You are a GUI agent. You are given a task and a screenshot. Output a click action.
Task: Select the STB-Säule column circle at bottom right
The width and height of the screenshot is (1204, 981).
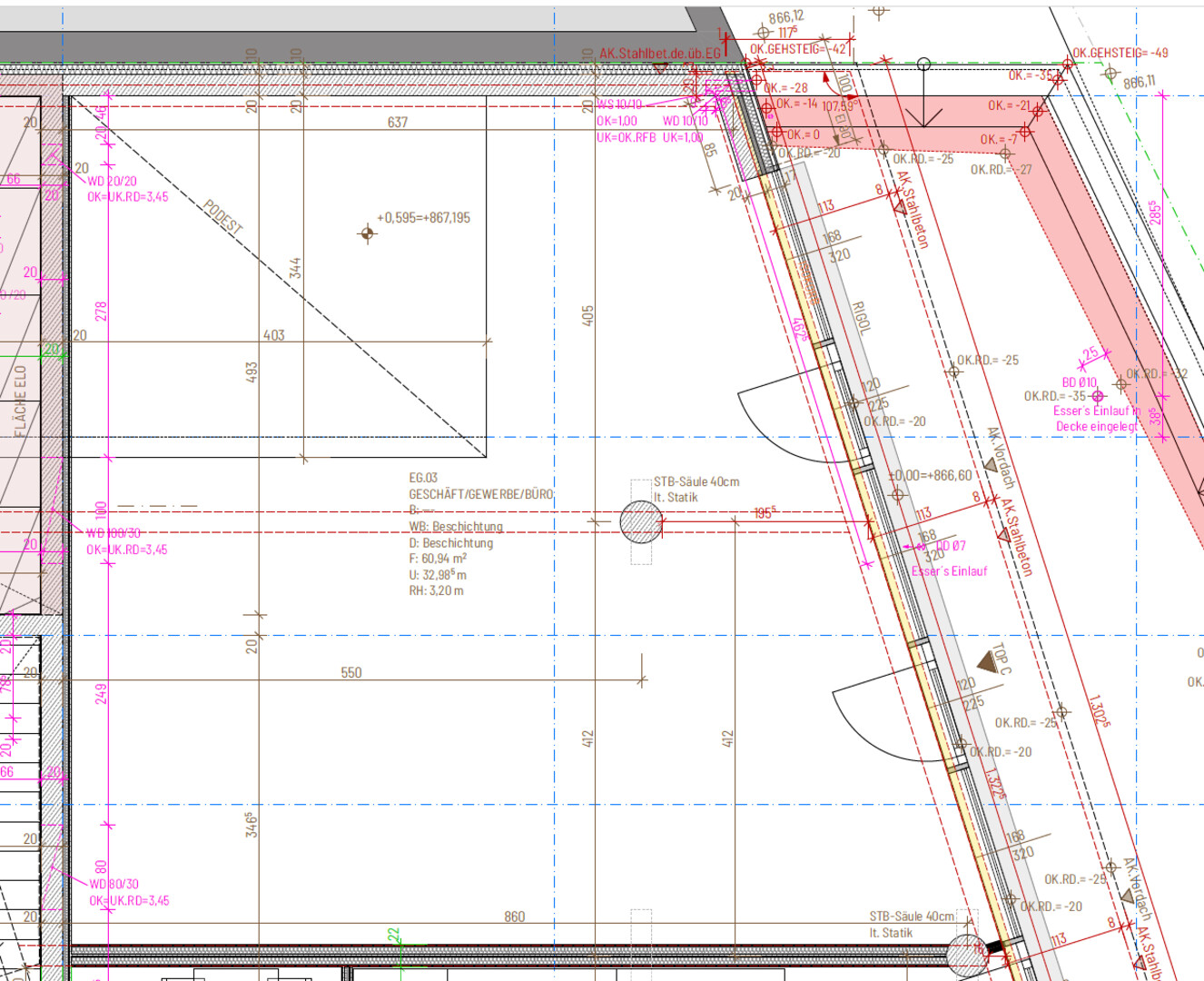click(x=966, y=955)
